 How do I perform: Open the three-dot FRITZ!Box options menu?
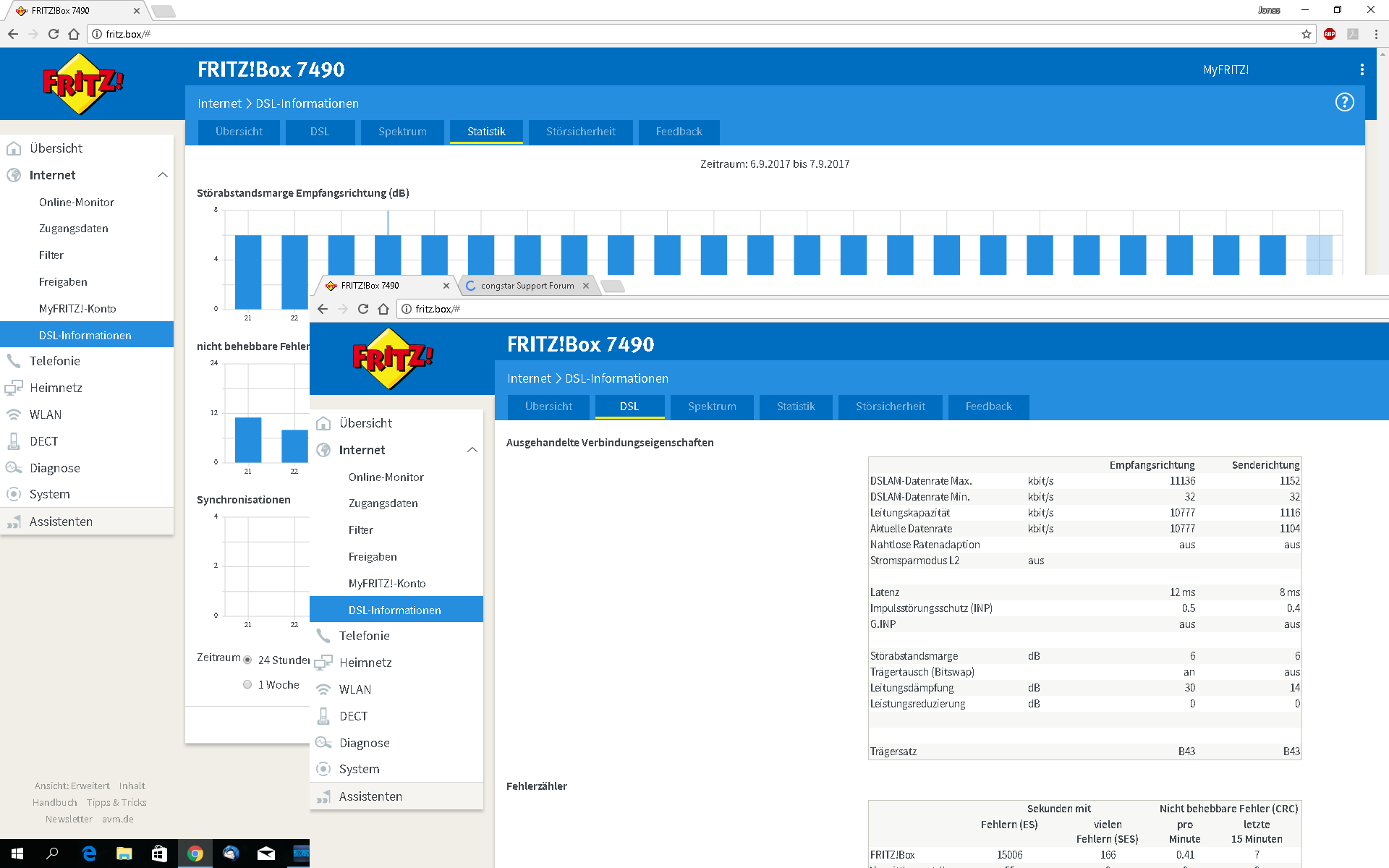(1362, 69)
